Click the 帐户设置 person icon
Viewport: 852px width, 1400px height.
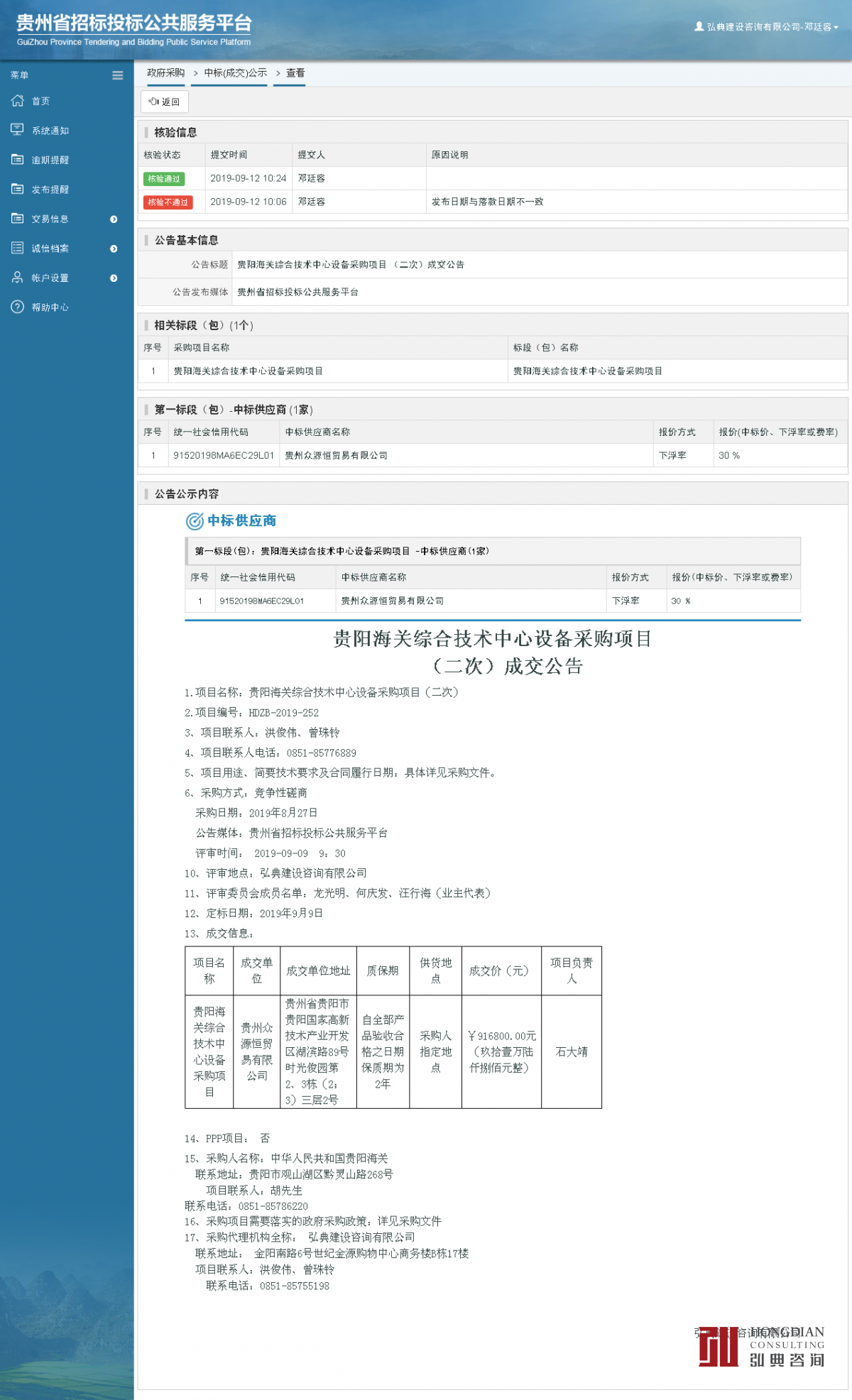tap(18, 278)
